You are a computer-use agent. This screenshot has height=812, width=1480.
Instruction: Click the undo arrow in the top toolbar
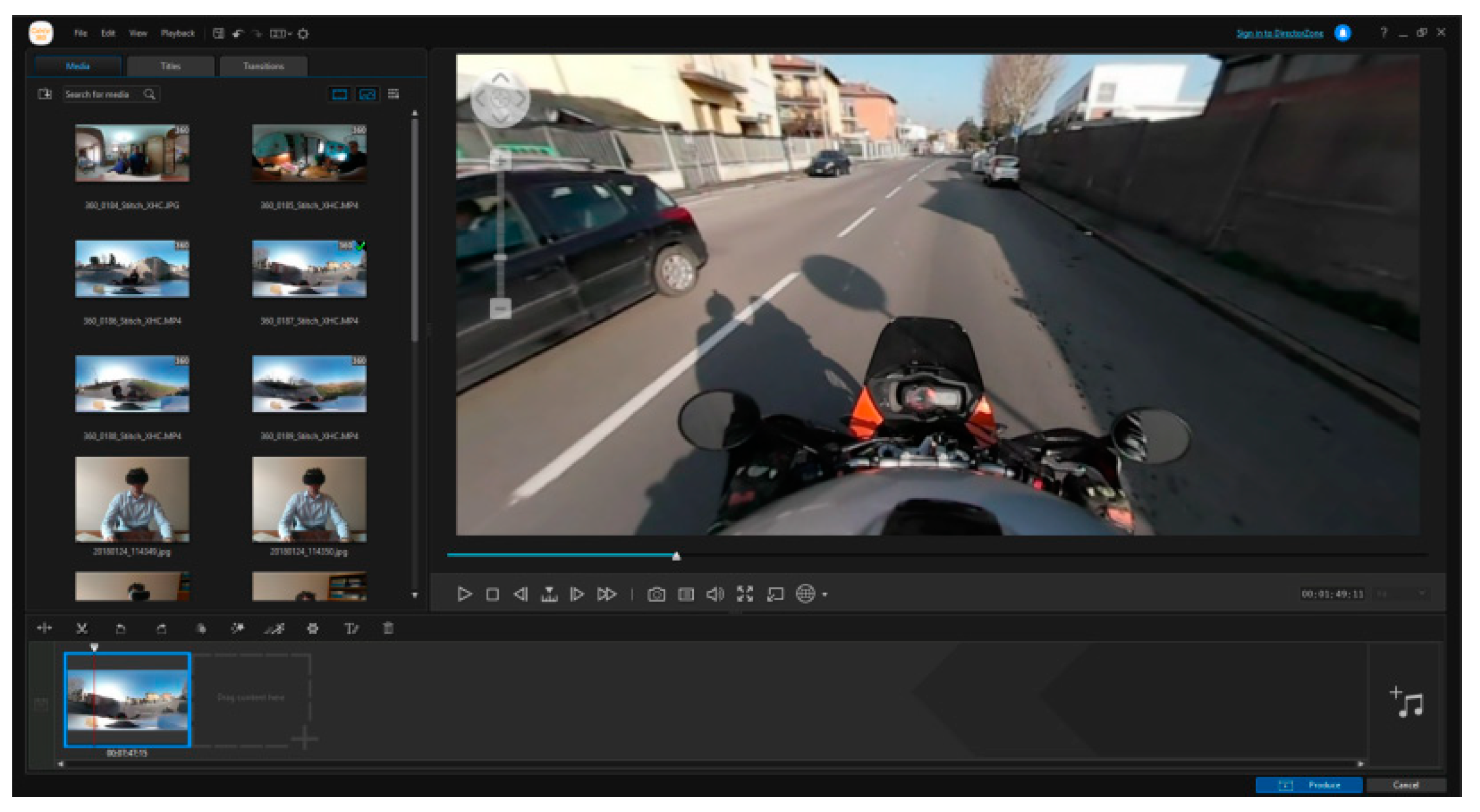pyautogui.click(x=238, y=34)
